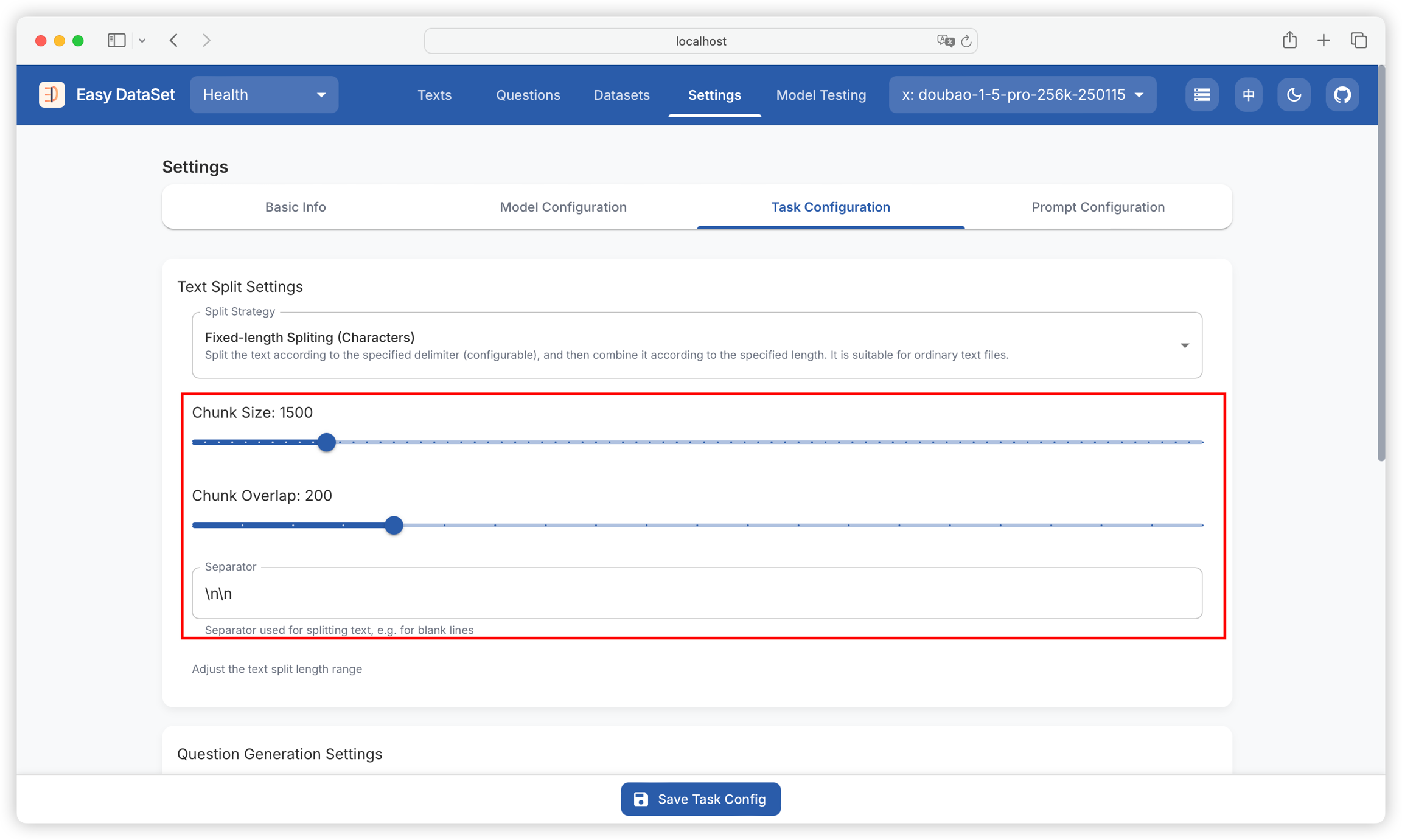Click the Easy DataSet logo icon
This screenshot has width=1402, height=840.
pos(52,94)
